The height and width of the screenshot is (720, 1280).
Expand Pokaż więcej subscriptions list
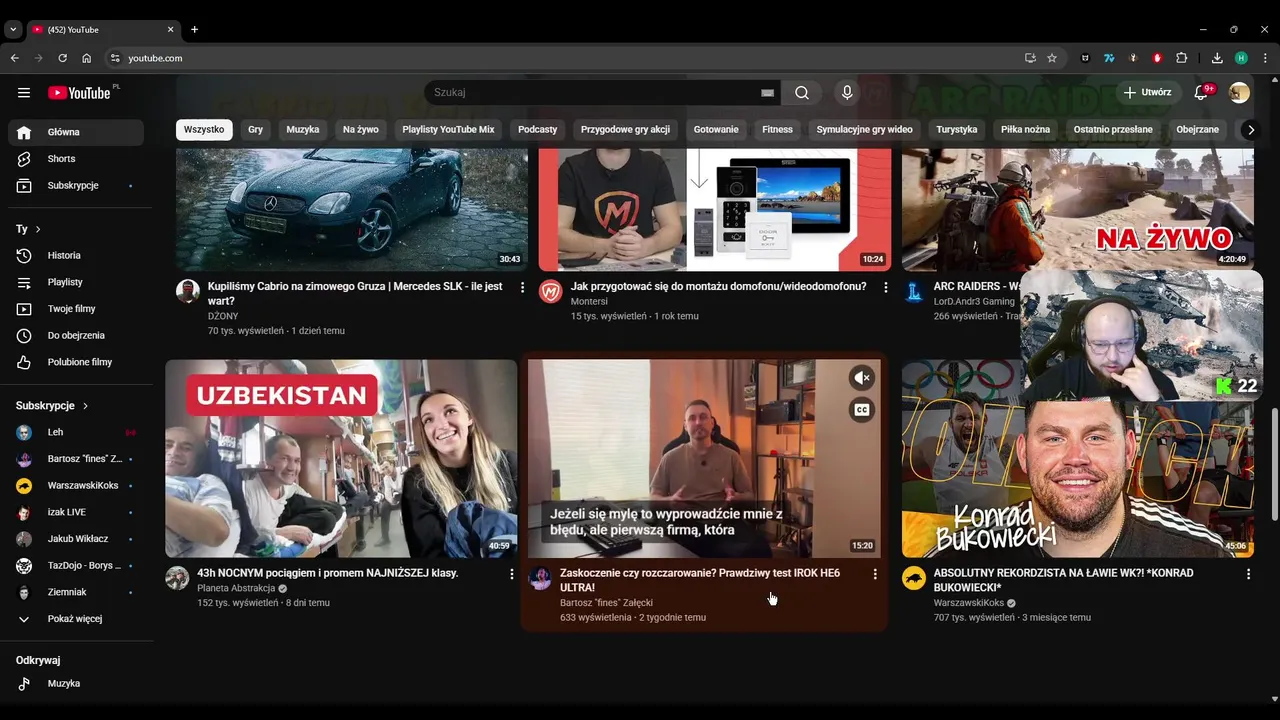pos(76,619)
